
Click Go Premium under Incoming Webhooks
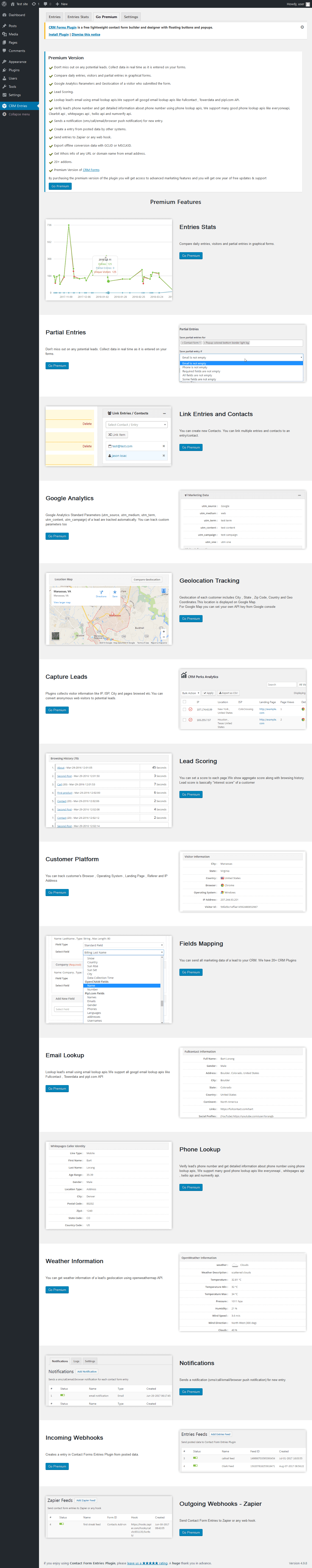click(x=57, y=1466)
